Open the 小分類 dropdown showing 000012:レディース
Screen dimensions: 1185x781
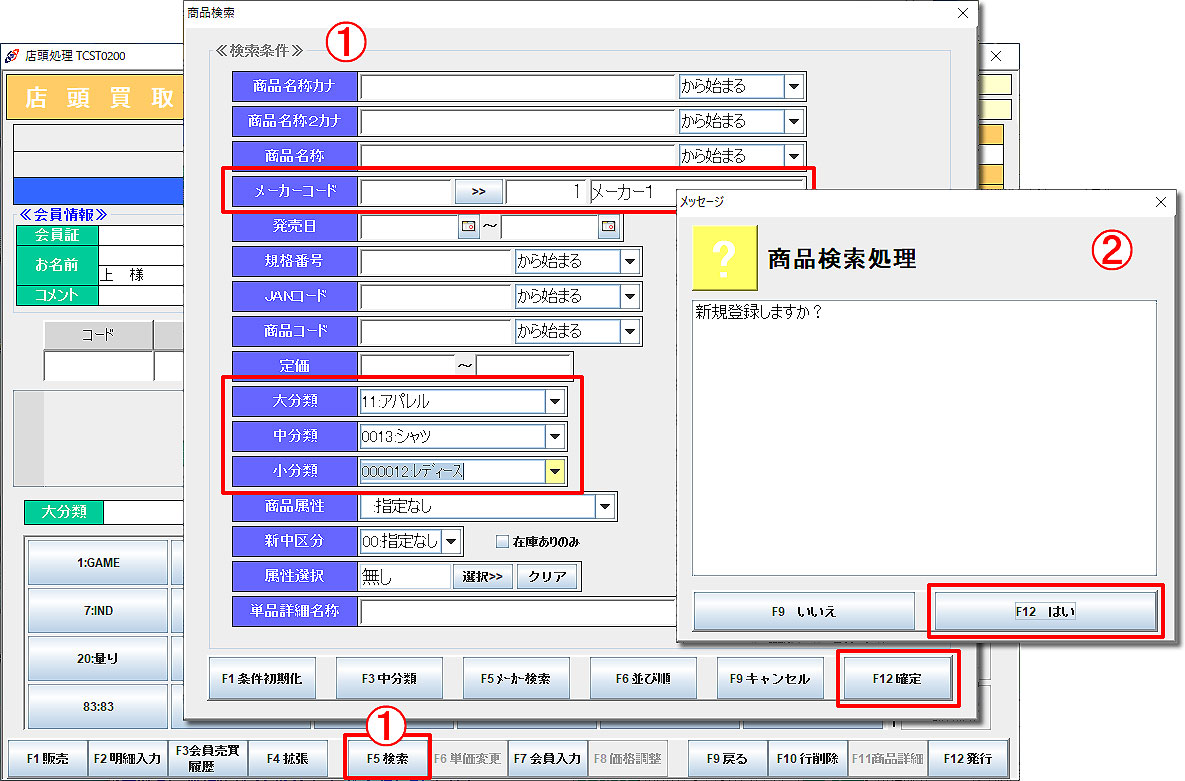point(555,471)
